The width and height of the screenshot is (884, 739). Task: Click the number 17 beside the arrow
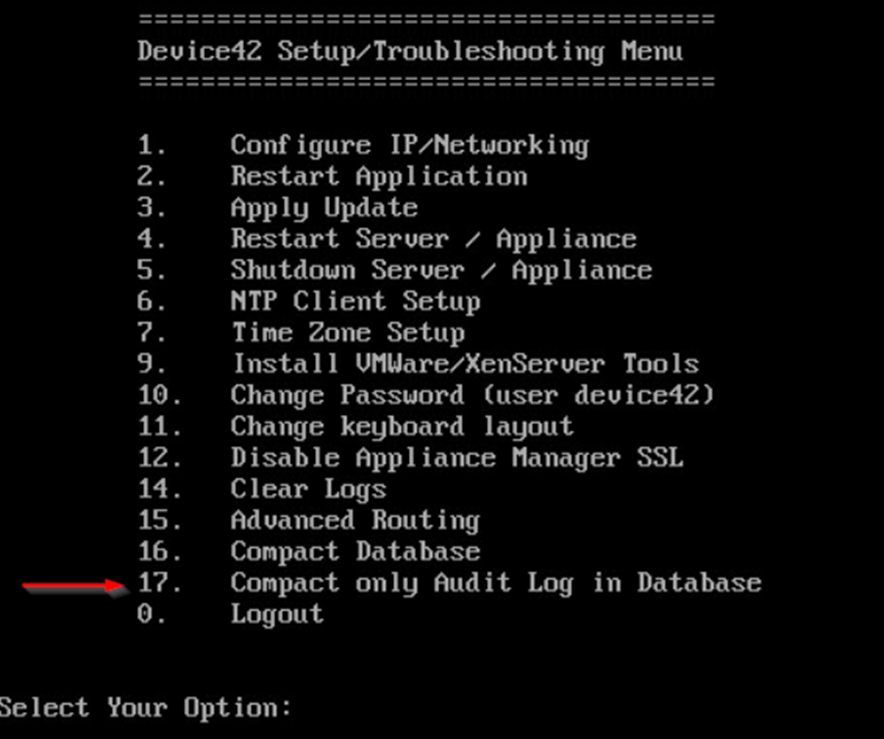[159, 582]
